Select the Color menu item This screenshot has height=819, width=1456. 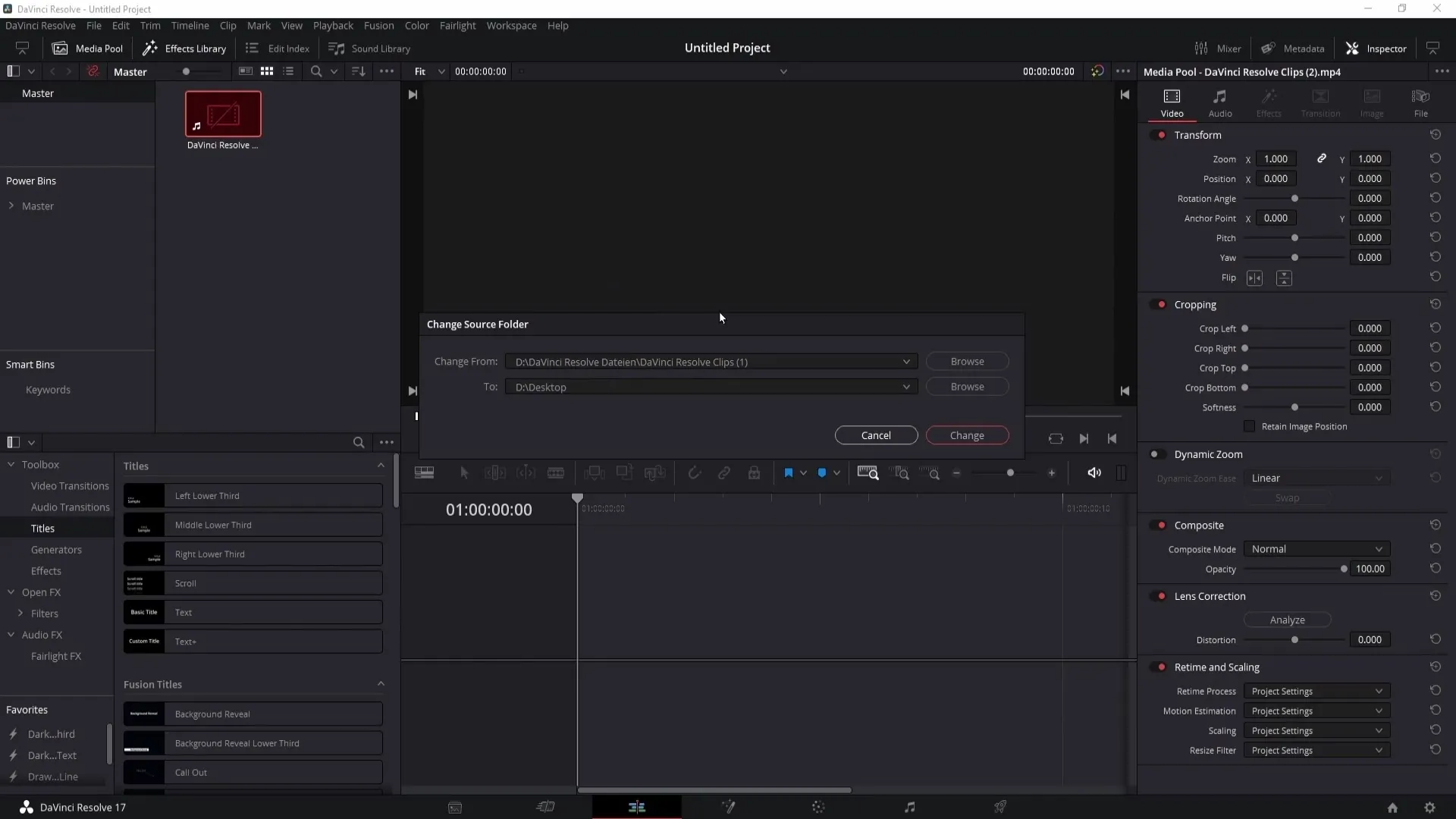pyautogui.click(x=416, y=25)
